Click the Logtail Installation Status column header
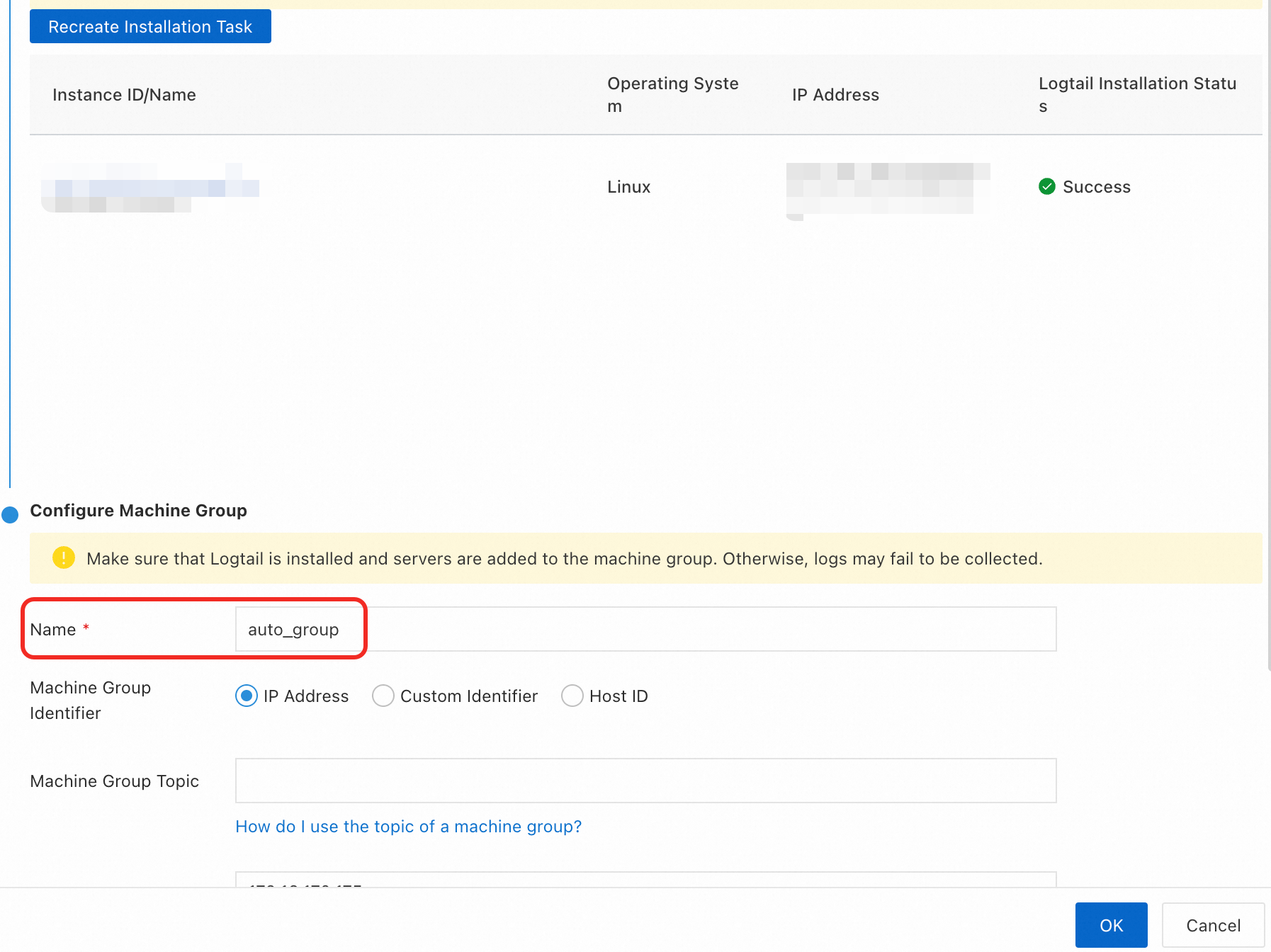 (x=1137, y=95)
